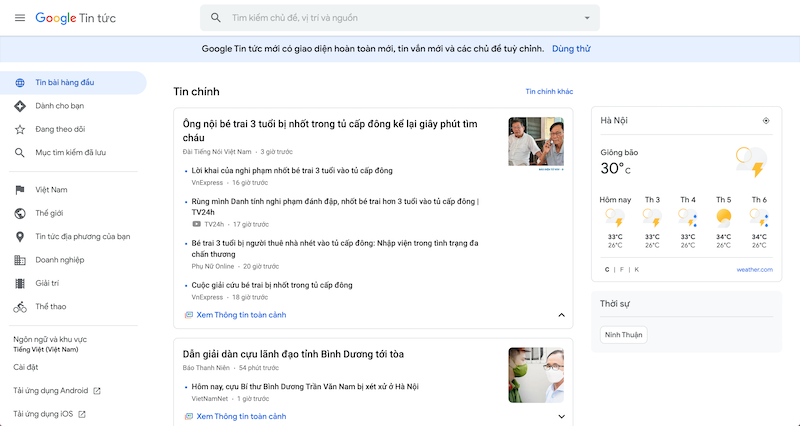800x426 pixels.
Task: Select Th 5 sunny forecast icon
Action: 723,218
